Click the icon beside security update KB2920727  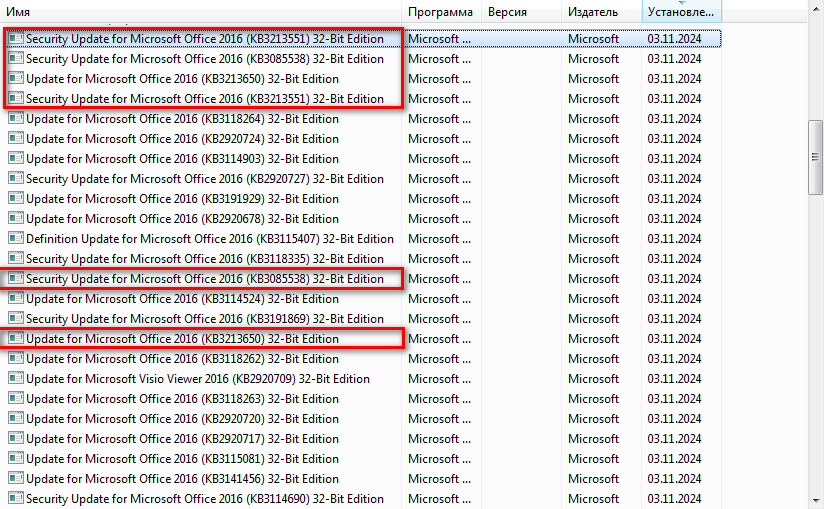16,179
